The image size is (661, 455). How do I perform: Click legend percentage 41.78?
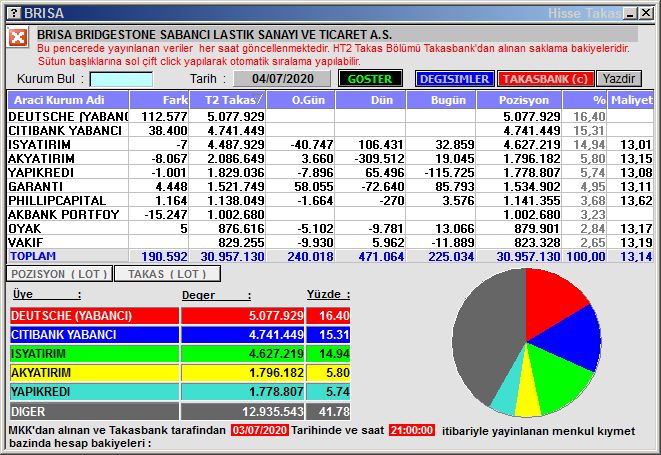pyautogui.click(x=328, y=411)
